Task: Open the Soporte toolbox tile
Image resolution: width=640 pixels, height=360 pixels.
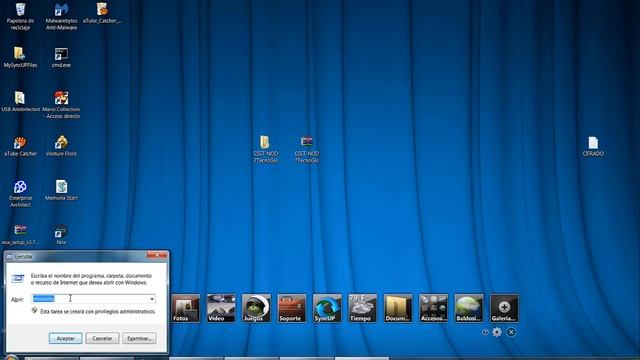Action: pyautogui.click(x=292, y=308)
